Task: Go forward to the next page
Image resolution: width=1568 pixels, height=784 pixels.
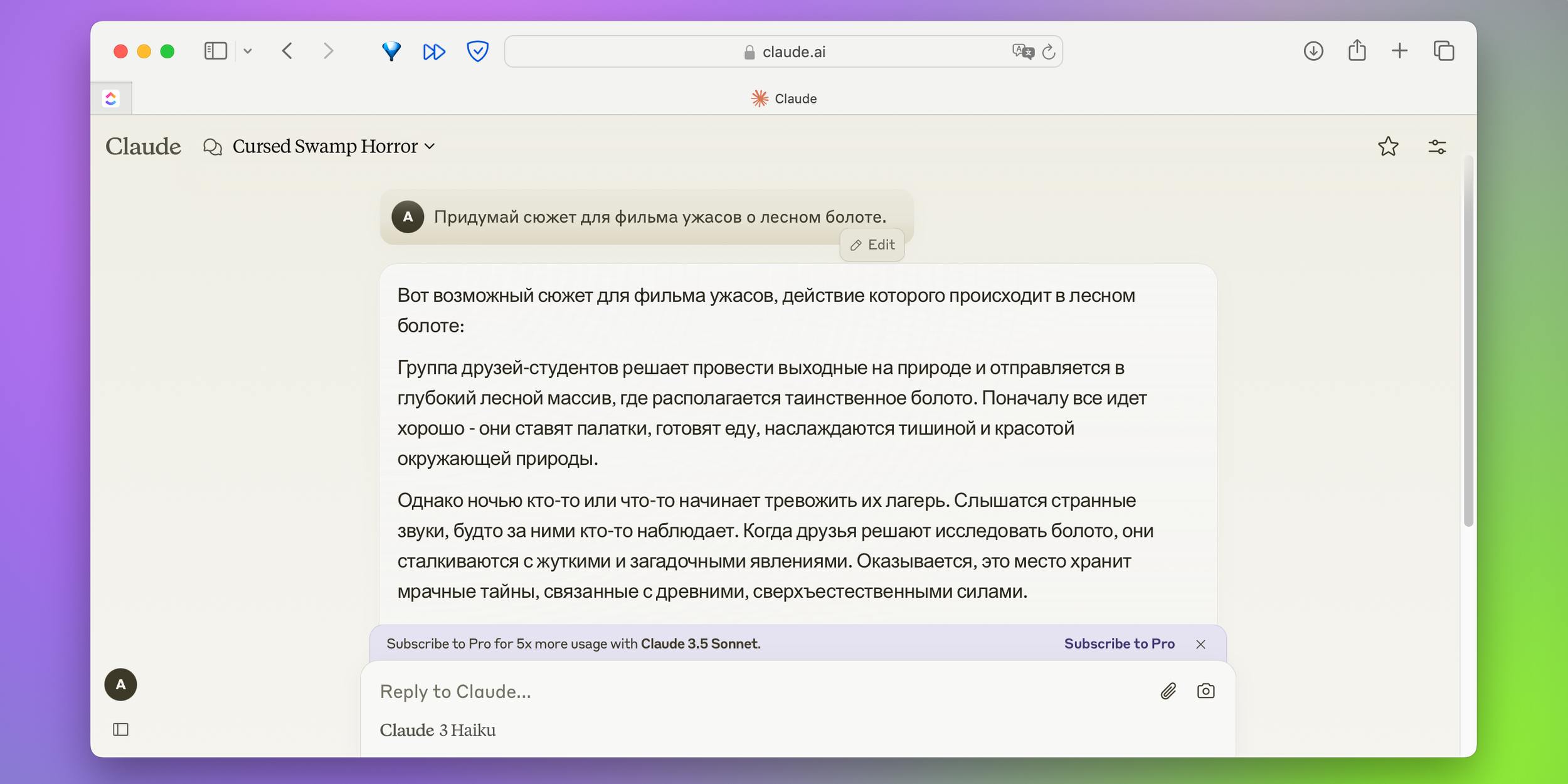Action: pos(328,51)
